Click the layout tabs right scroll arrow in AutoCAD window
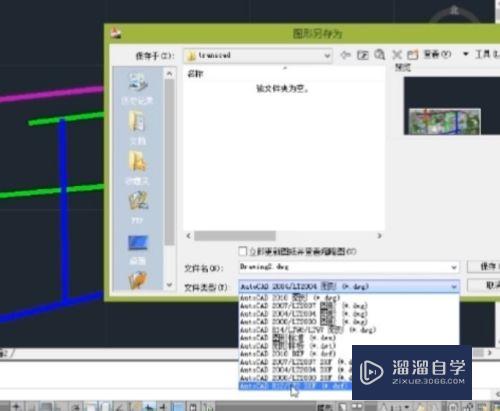Viewport: 500px width, 411px height. point(489,352)
